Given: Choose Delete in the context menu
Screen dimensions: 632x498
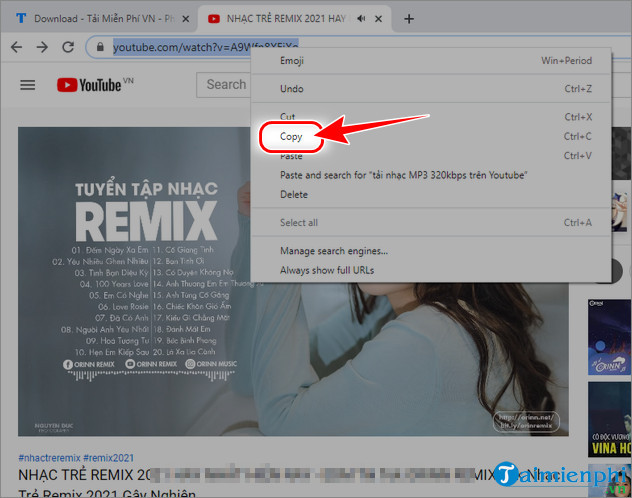Looking at the screenshot, I should pos(431,194).
